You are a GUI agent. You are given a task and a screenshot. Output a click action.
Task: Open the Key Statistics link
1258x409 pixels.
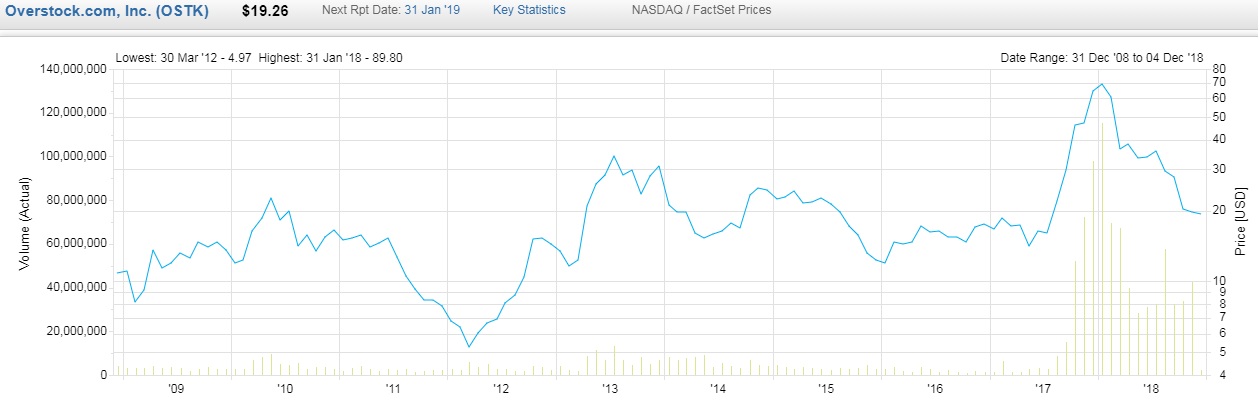529,10
